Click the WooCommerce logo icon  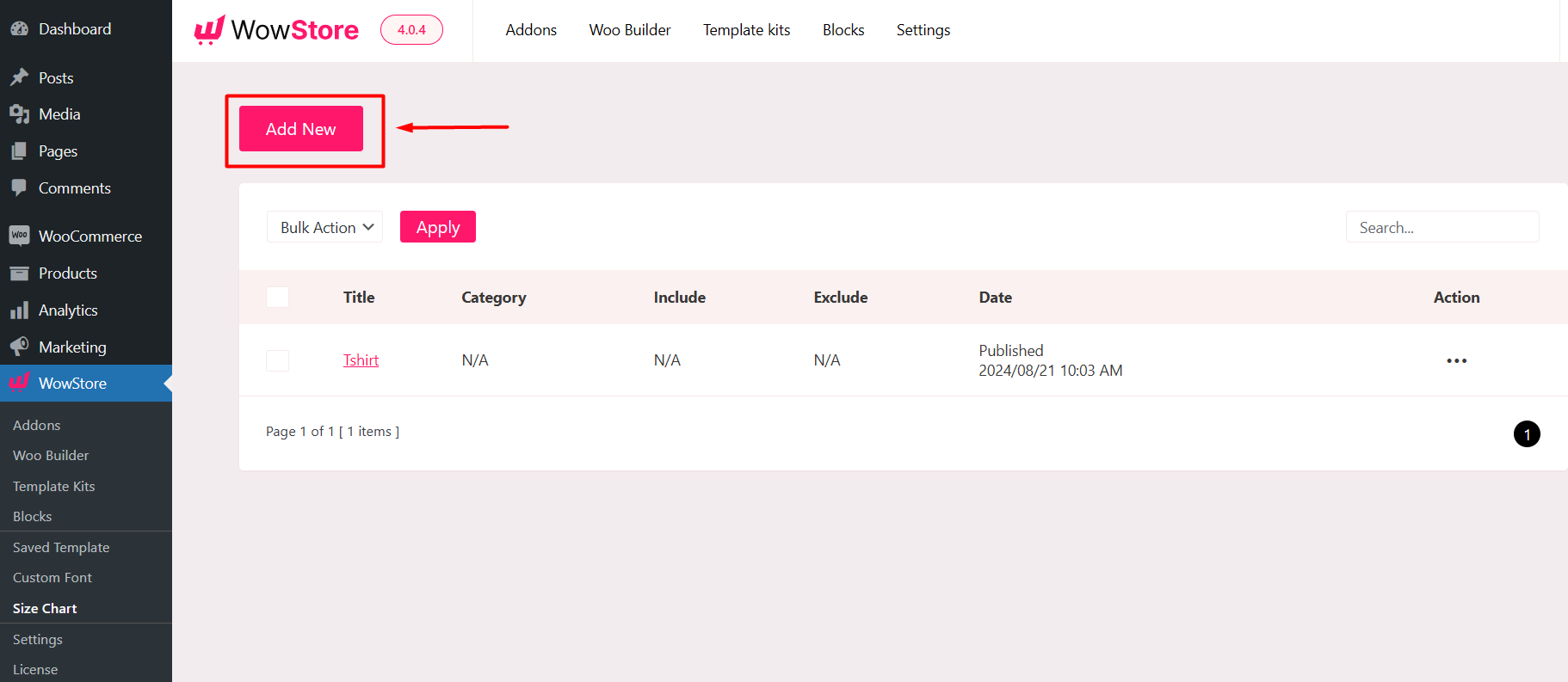pos(19,236)
